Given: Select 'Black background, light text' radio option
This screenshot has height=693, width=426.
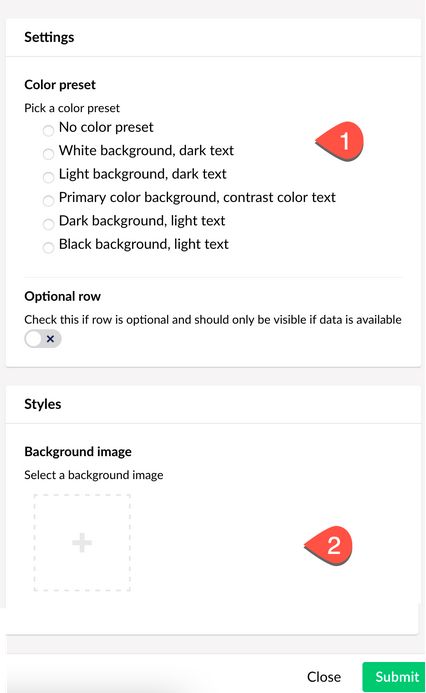Looking at the screenshot, I should click(x=48, y=248).
